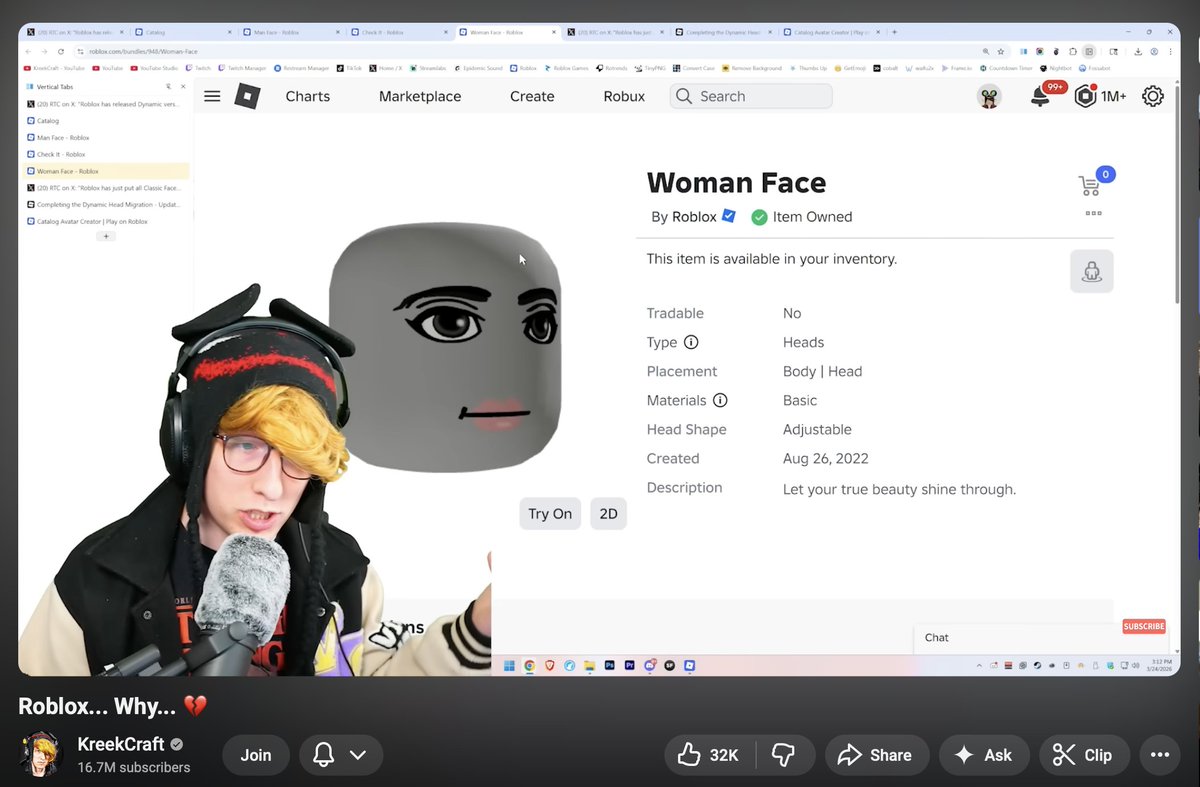This screenshot has height=787, width=1200.
Task: Open the Roblox hamburger navigation menu
Action: click(212, 96)
